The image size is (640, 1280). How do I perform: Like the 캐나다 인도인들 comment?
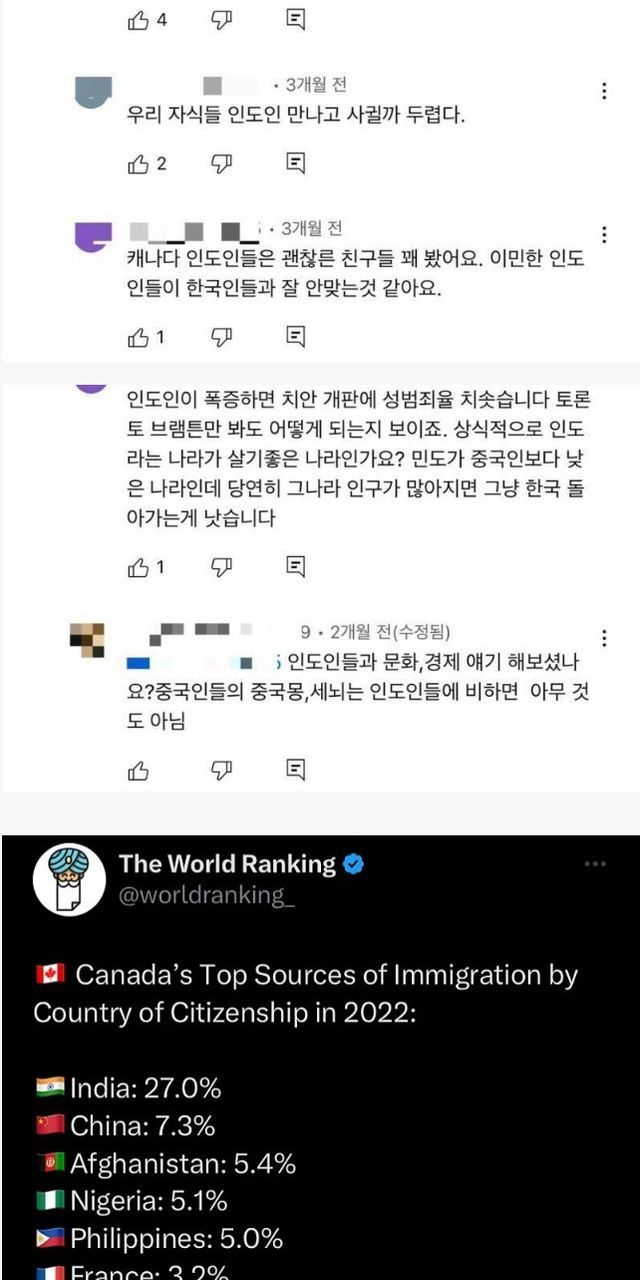click(x=139, y=338)
